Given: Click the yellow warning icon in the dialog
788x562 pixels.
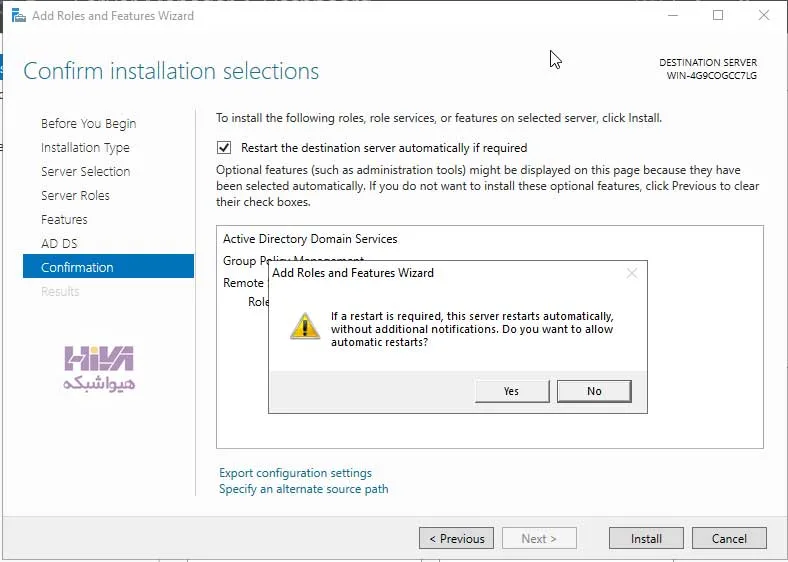Looking at the screenshot, I should 305,326.
